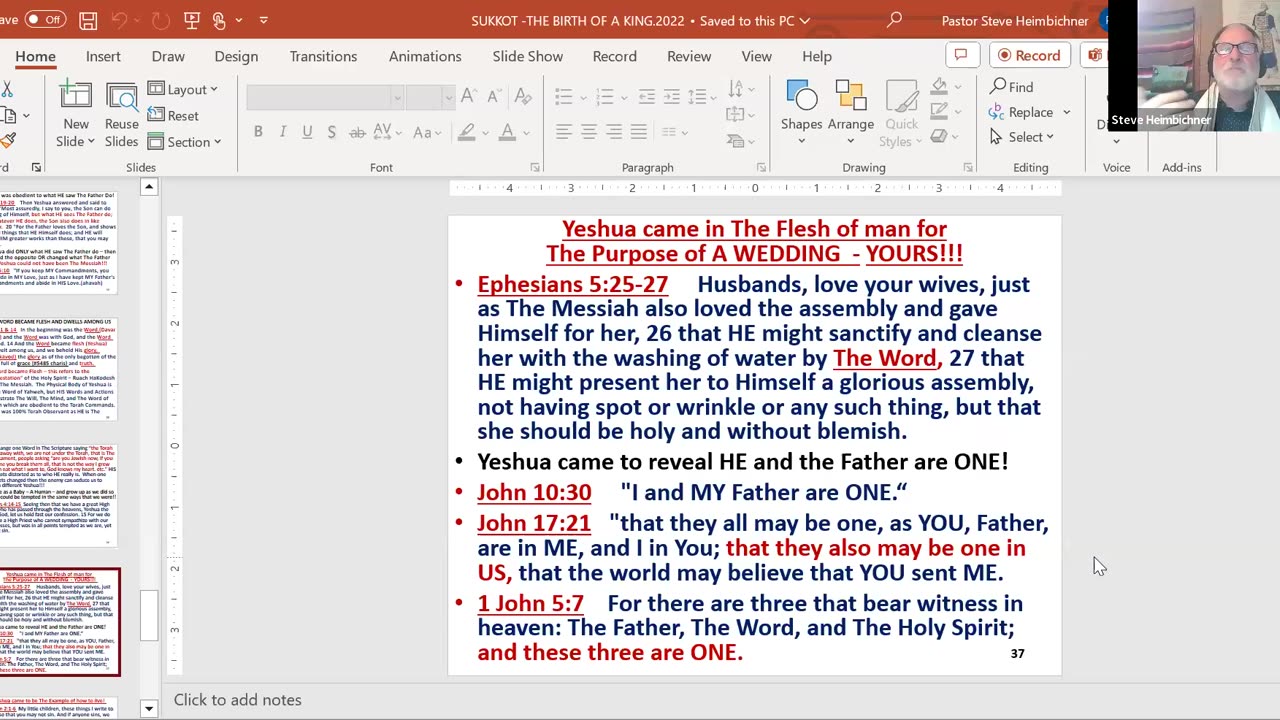Viewport: 1280px width, 720px height.
Task: Click the Undo arrow icon
Action: 120,20
